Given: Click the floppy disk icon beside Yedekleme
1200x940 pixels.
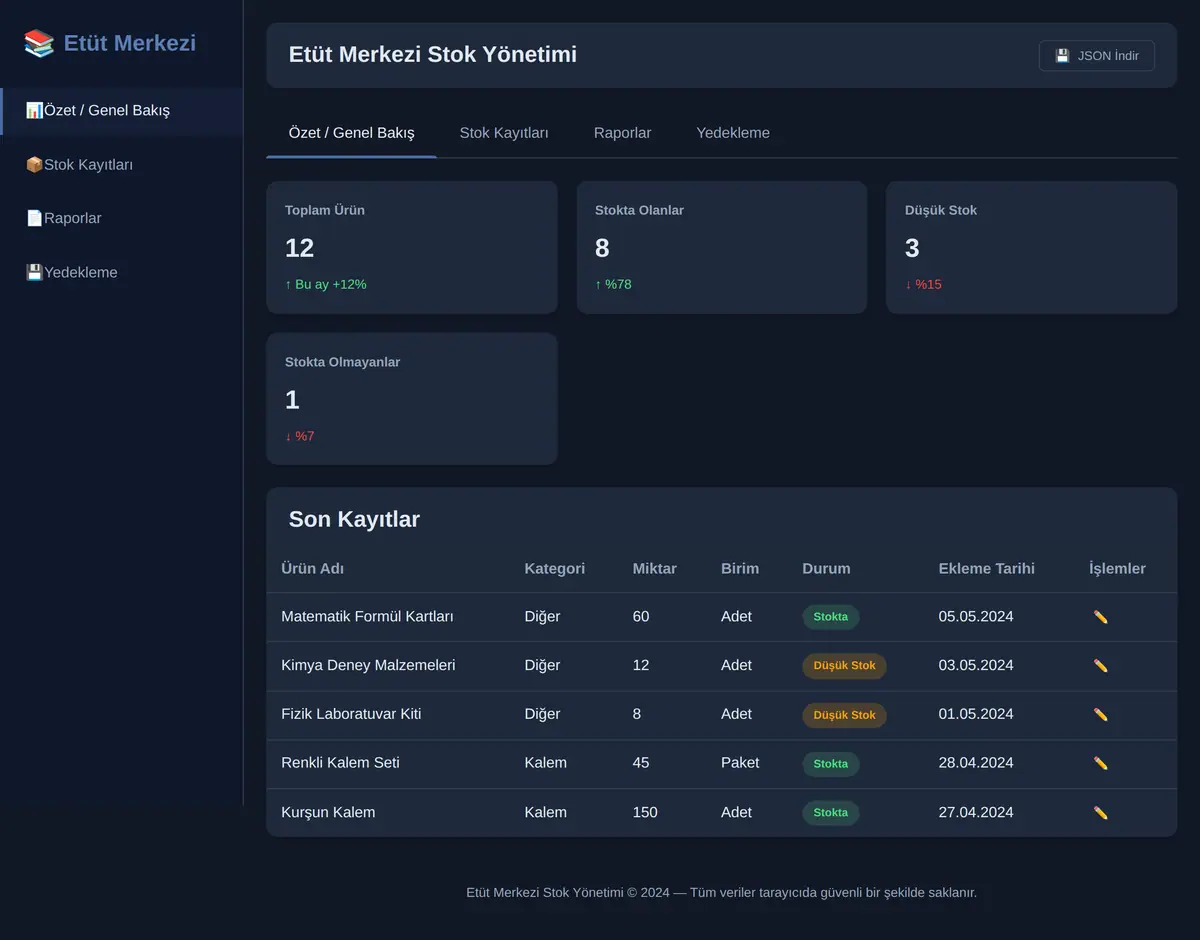Looking at the screenshot, I should coord(34,272).
